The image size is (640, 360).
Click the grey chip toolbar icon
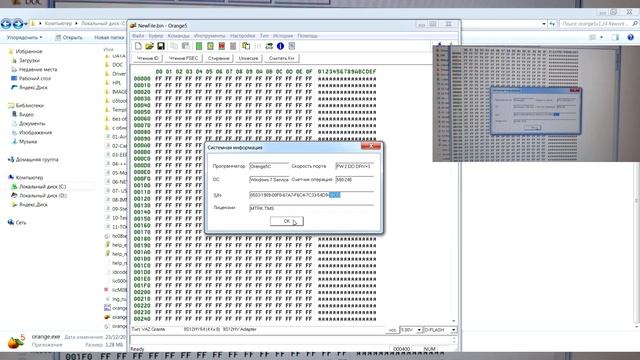[x=233, y=46]
